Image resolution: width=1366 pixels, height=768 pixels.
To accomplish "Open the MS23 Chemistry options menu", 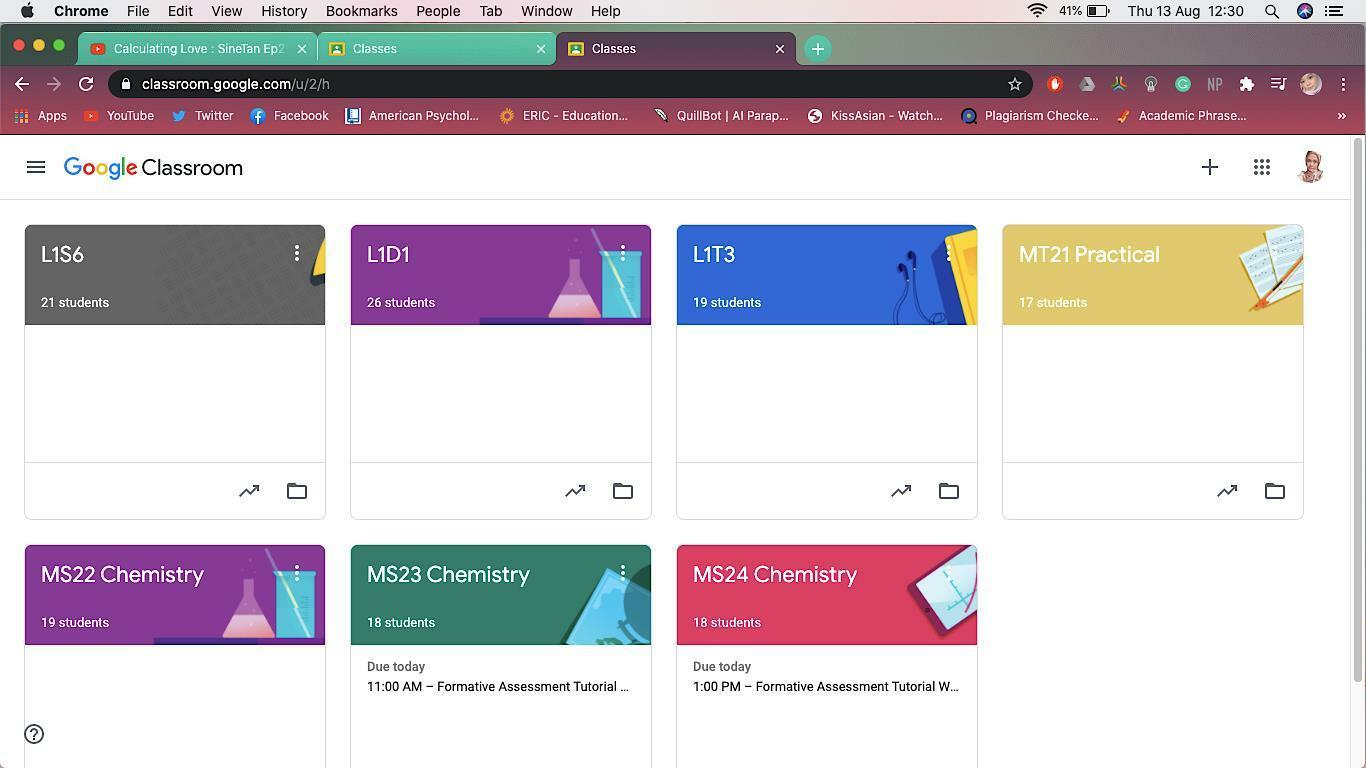I will pos(623,574).
